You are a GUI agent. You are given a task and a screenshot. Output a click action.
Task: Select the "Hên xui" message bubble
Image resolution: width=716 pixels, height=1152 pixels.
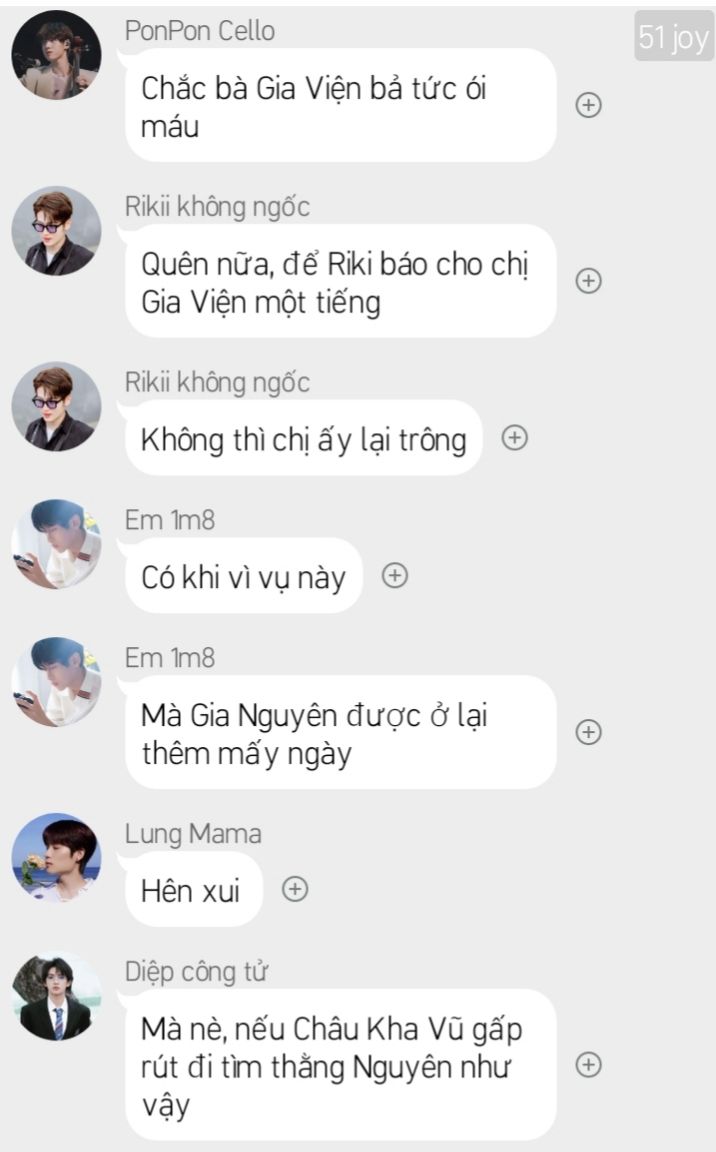pos(194,890)
